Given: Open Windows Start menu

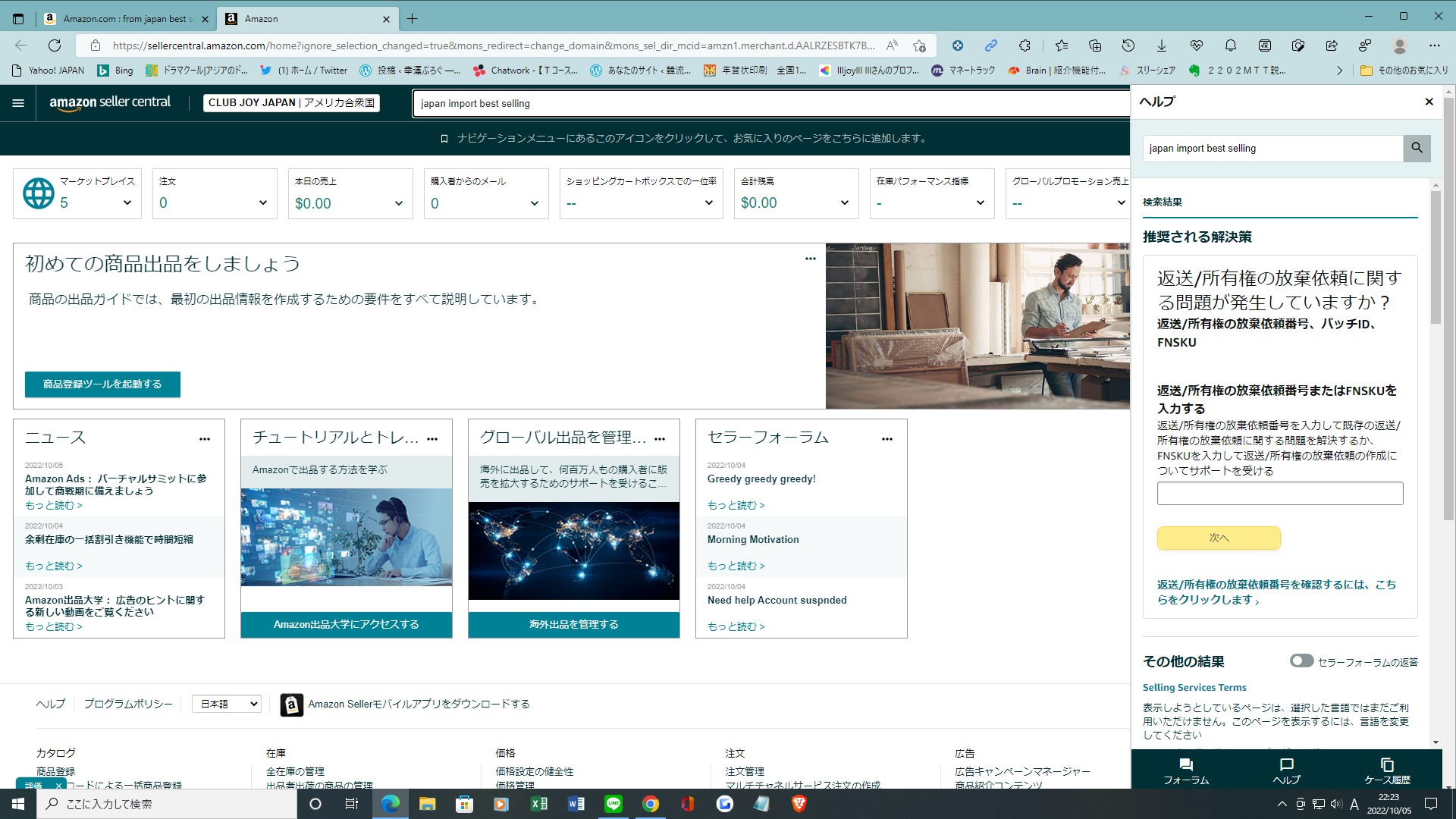Looking at the screenshot, I should coord(18,804).
